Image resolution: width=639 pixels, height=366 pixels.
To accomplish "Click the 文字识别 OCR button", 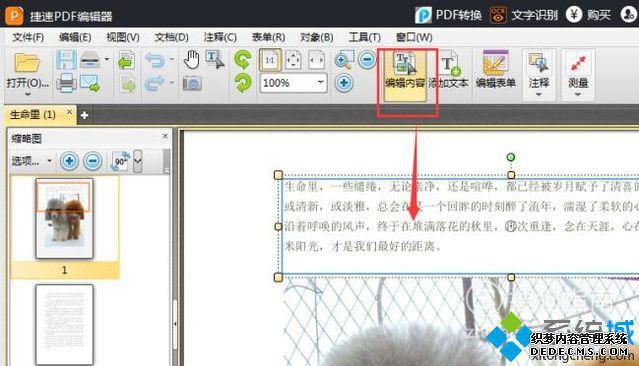I will pyautogui.click(x=524, y=15).
